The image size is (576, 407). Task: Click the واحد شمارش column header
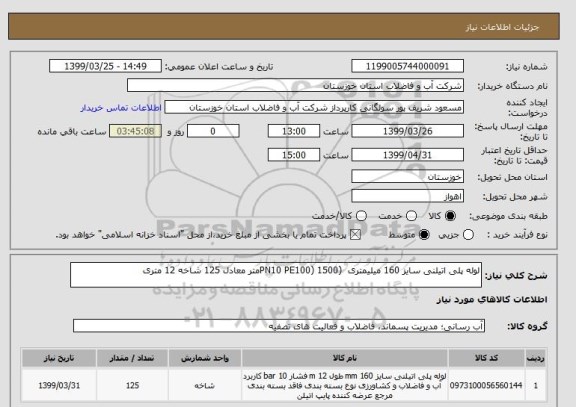tap(205, 358)
